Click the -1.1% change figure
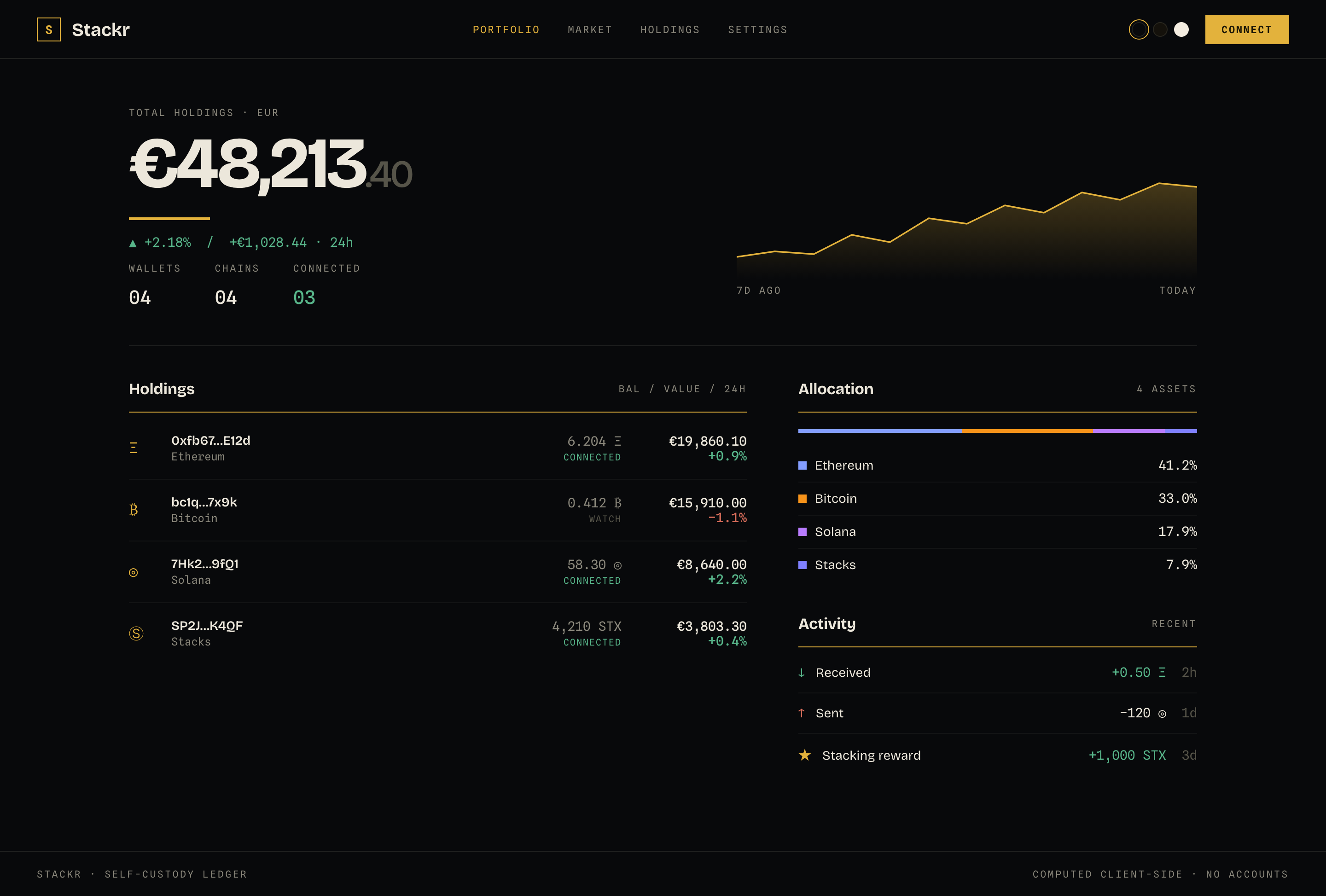The width and height of the screenshot is (1326, 896). (727, 518)
